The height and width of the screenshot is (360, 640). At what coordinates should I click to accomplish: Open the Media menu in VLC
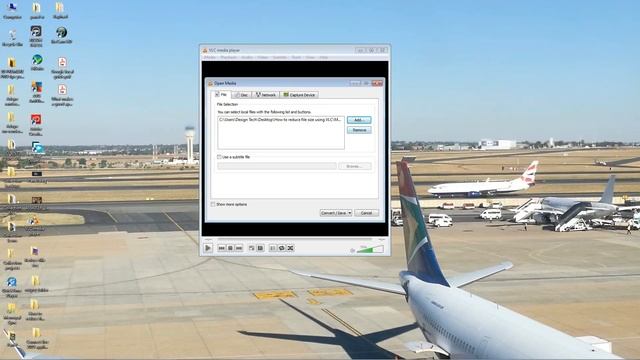pyautogui.click(x=210, y=58)
